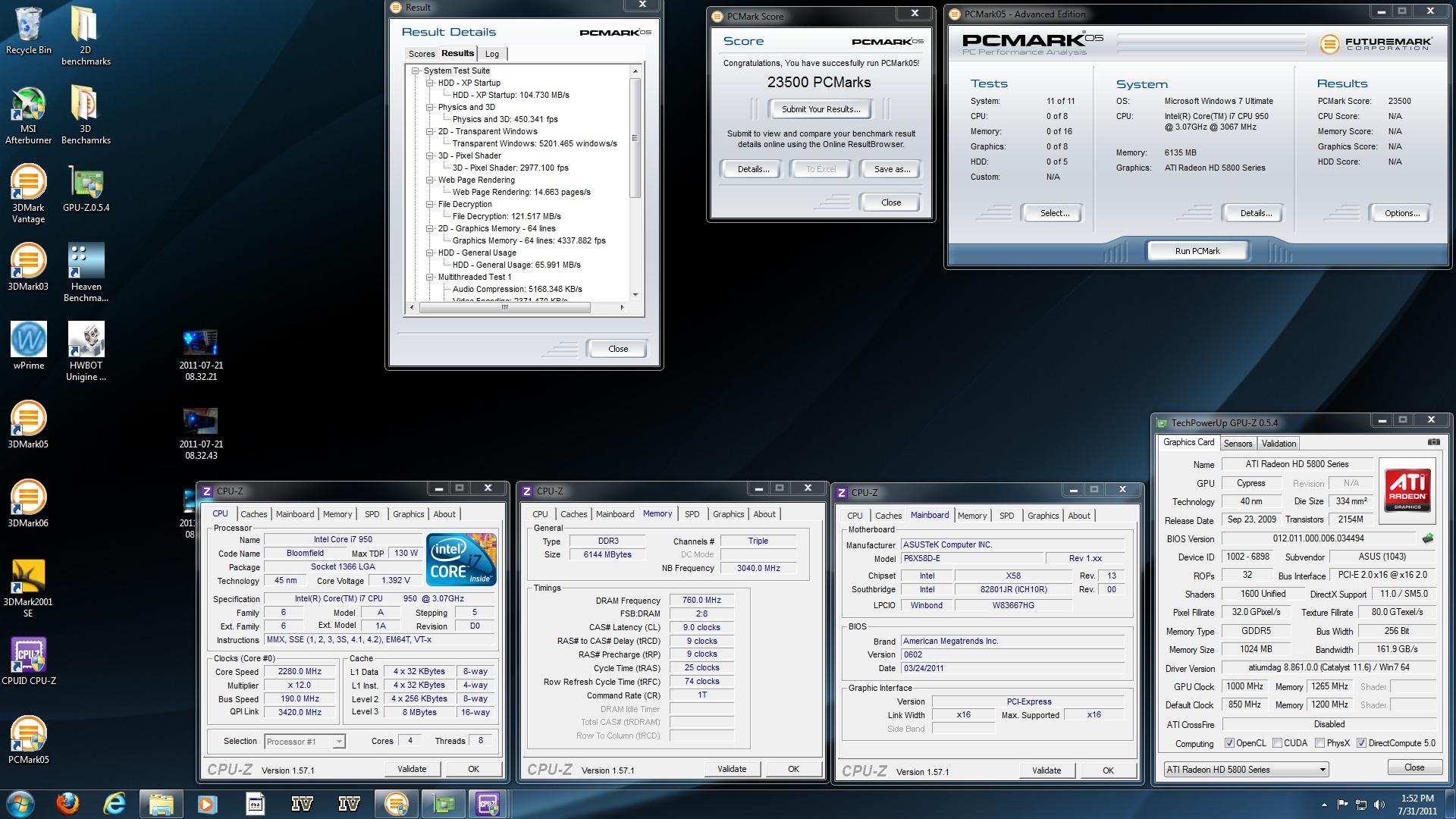Open the 2011-07-21 08.32.43 image file

click(201, 434)
